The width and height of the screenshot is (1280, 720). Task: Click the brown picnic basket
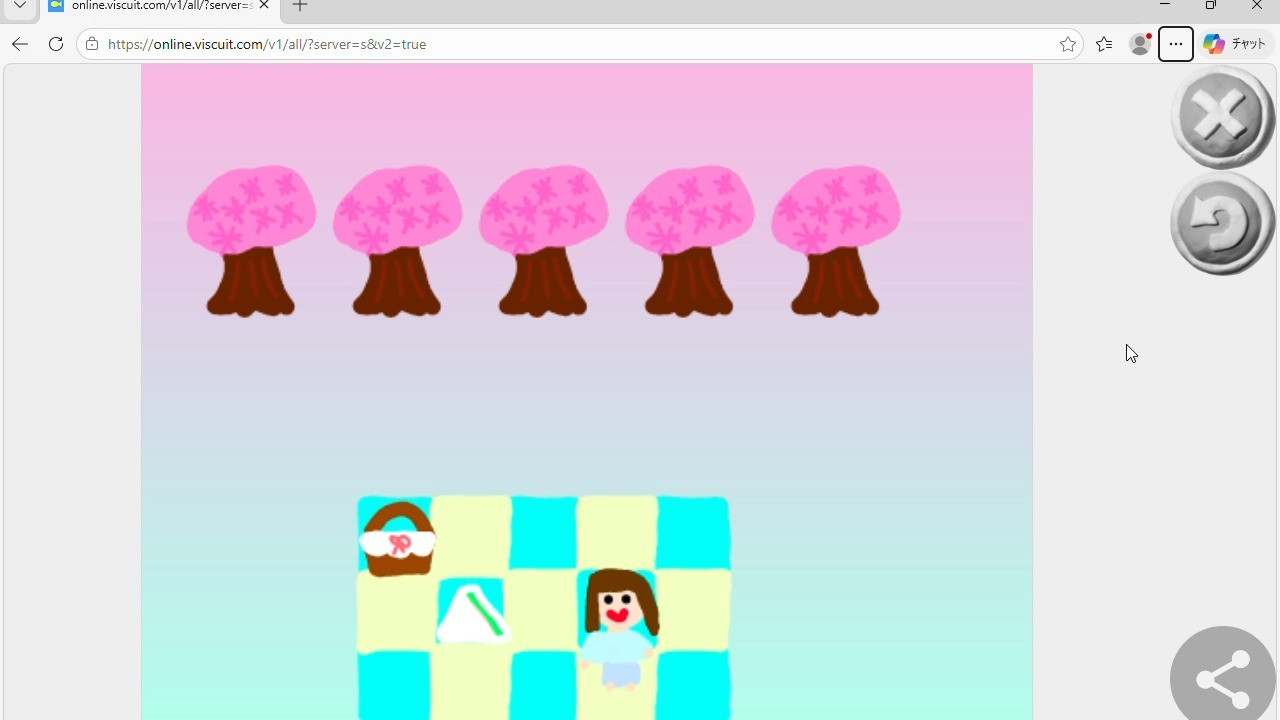pos(398,541)
